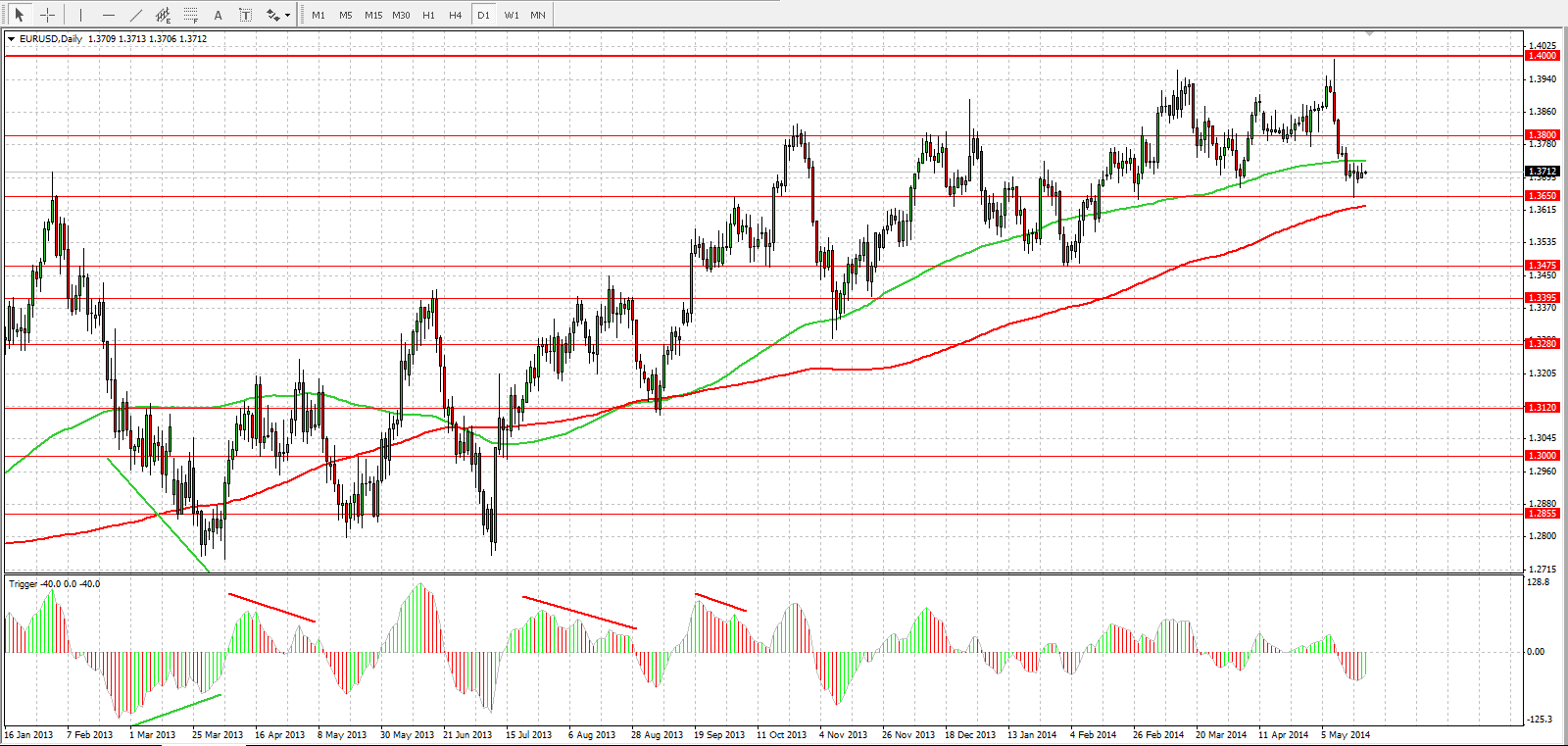Select the Fibonacci retracement tool
Screen dimensions: 1568x746
coord(190,15)
